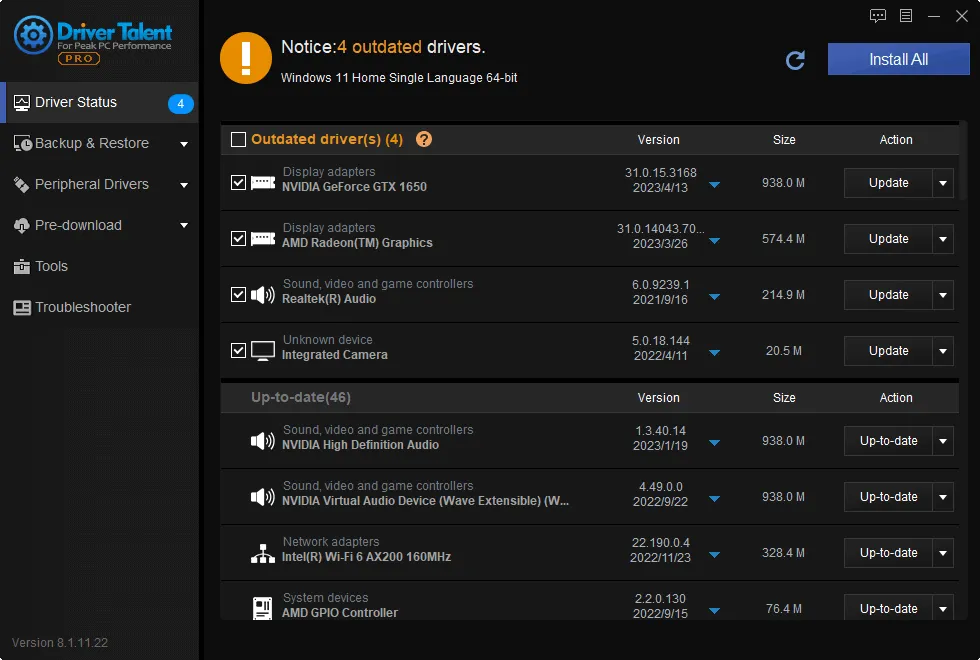Click the Install All button

(x=898, y=59)
